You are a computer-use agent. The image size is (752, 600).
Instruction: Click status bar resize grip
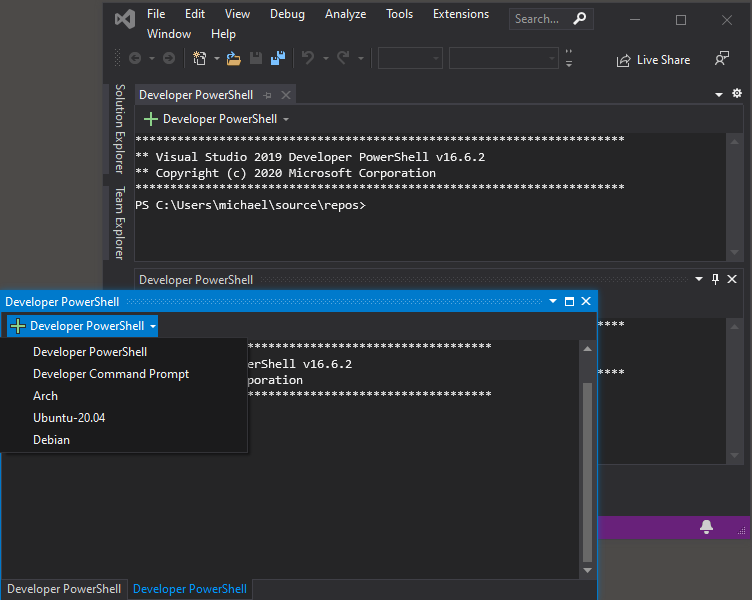742,530
